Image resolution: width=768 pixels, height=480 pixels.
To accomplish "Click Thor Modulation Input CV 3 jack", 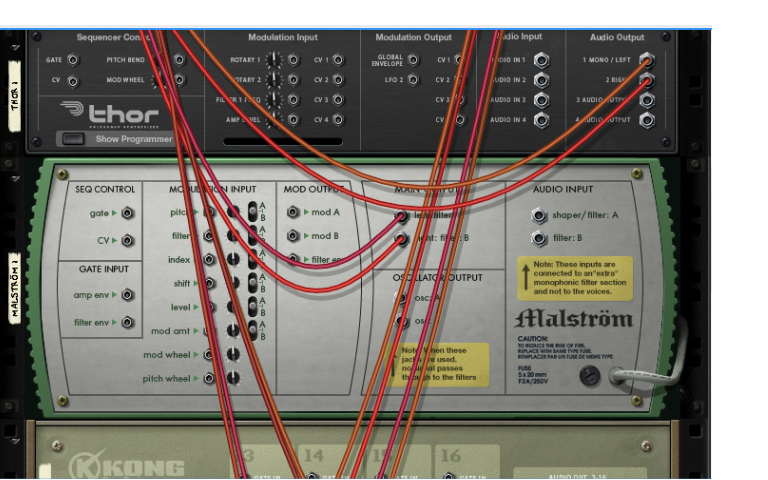I will click(x=338, y=100).
